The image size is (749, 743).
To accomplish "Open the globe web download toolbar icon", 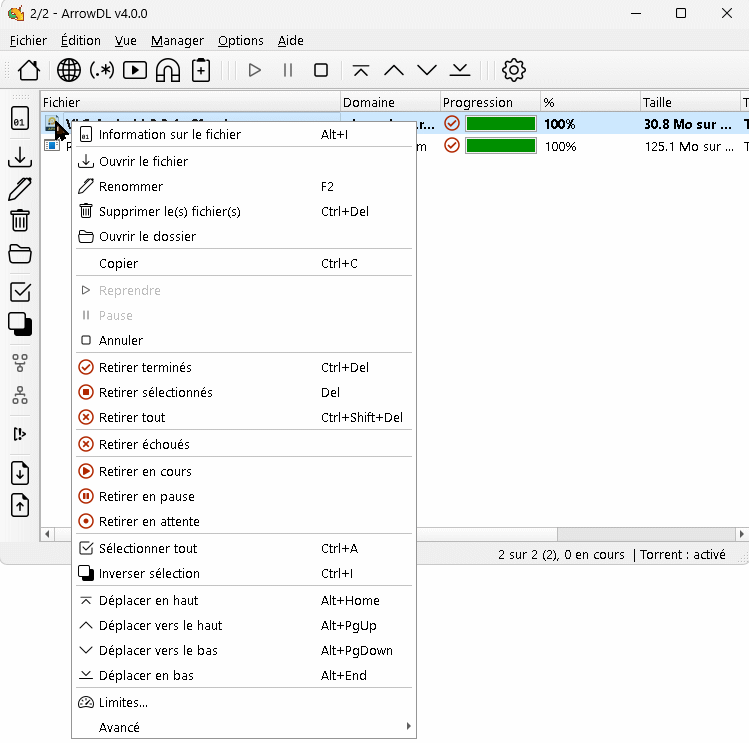I will click(69, 70).
